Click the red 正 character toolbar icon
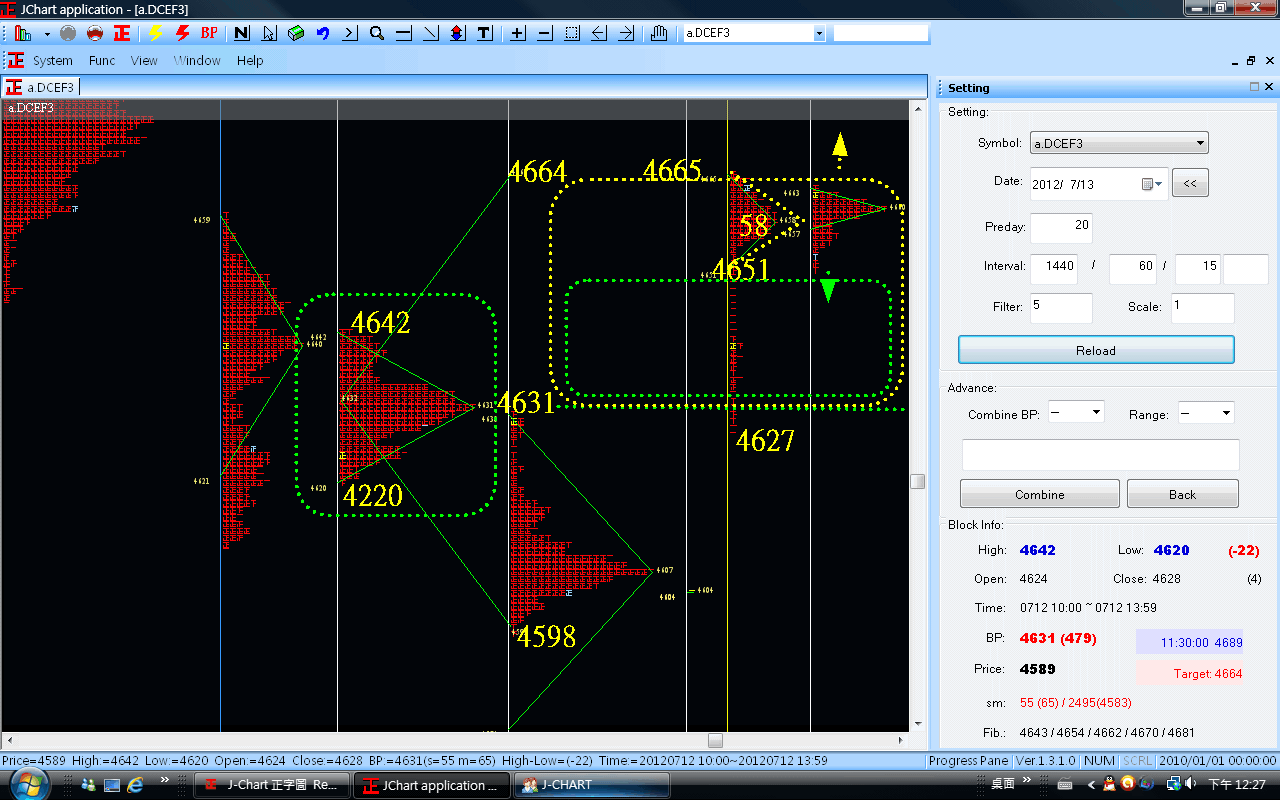This screenshot has height=800, width=1280. tap(122, 33)
